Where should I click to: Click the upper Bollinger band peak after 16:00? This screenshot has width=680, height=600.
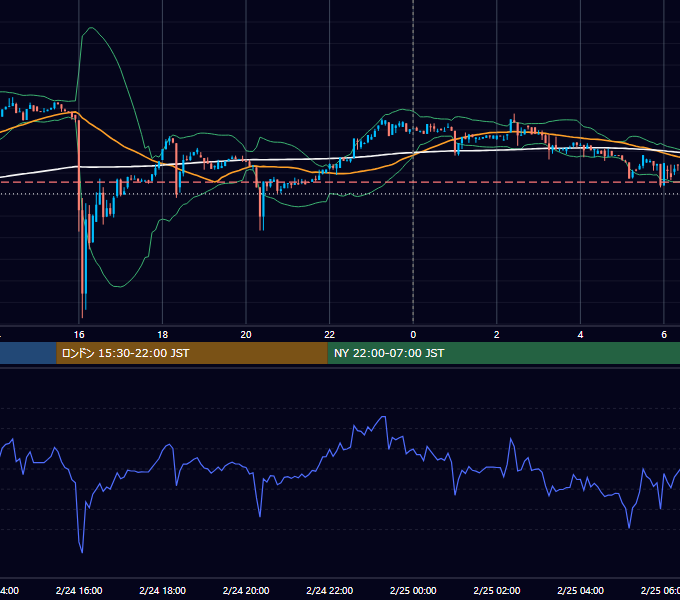[x=92, y=28]
